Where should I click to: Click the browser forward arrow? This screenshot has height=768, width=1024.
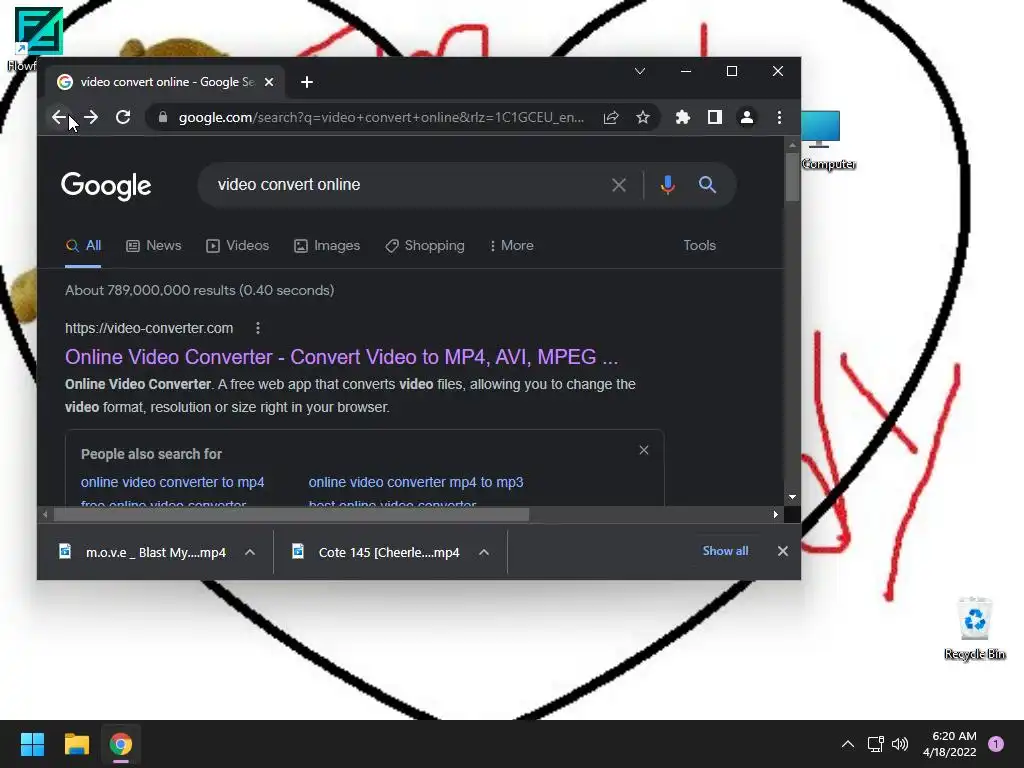click(91, 118)
